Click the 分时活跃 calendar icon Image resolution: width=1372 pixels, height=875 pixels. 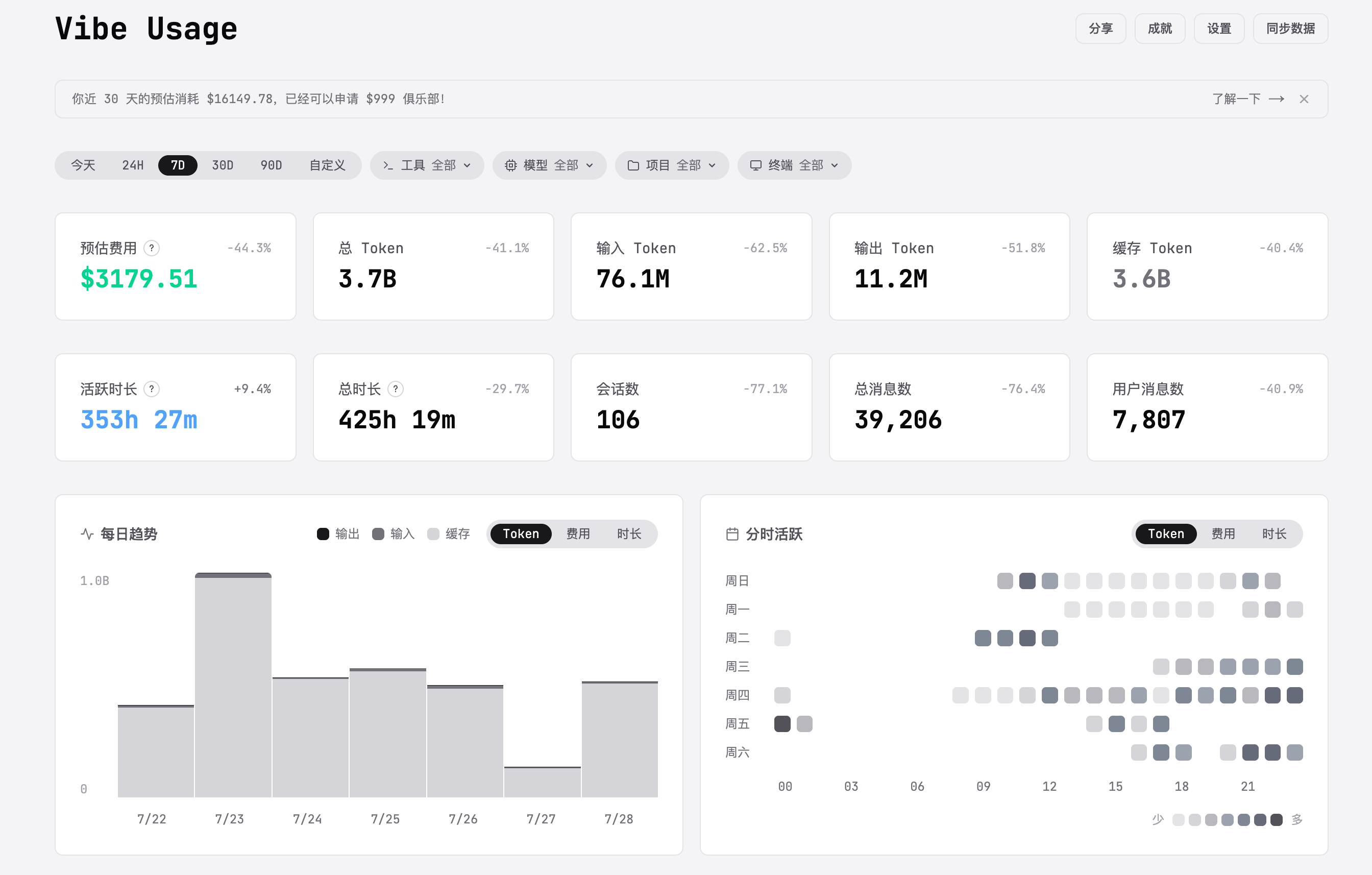coord(732,533)
